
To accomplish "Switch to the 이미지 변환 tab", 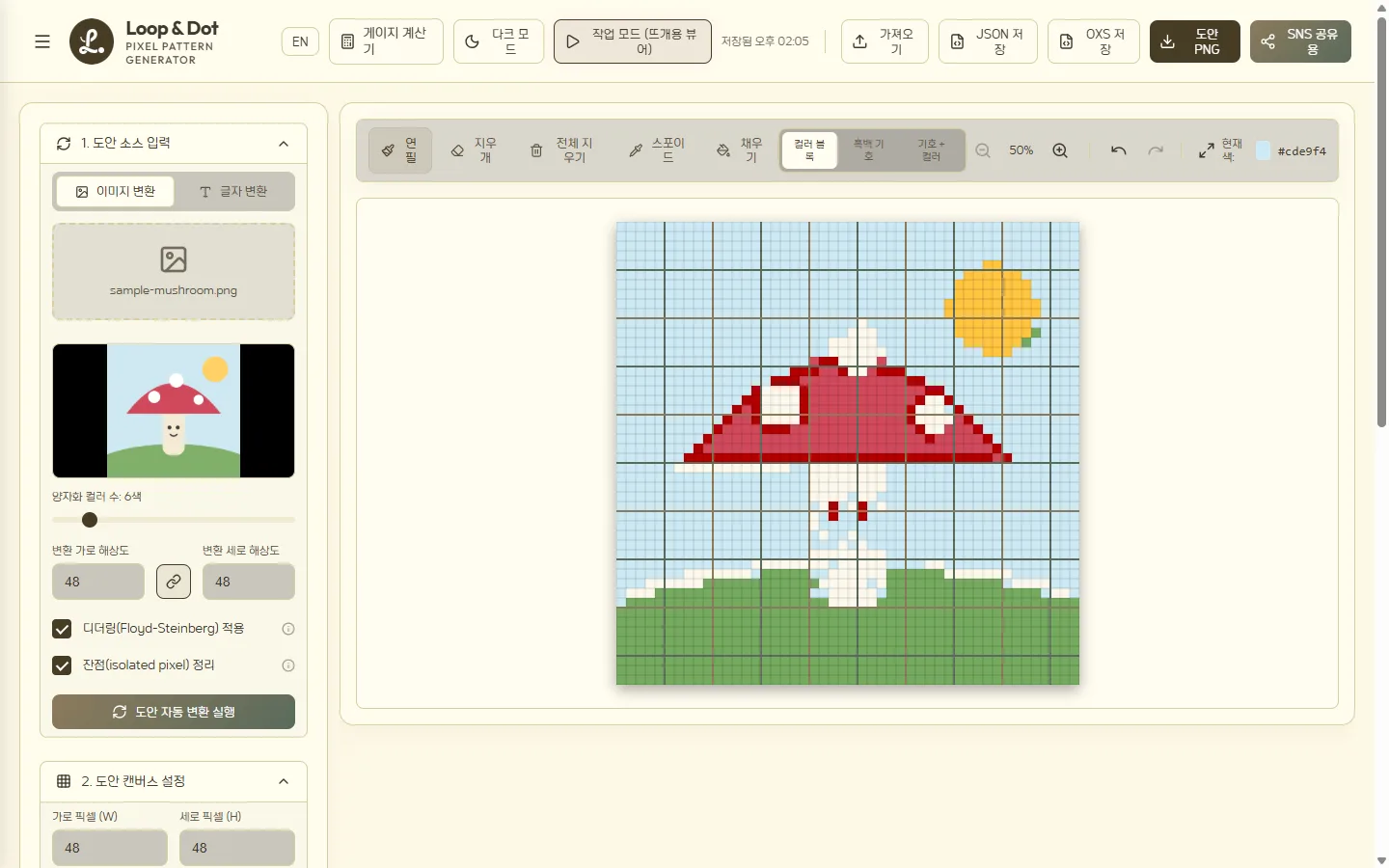I will coord(116,192).
